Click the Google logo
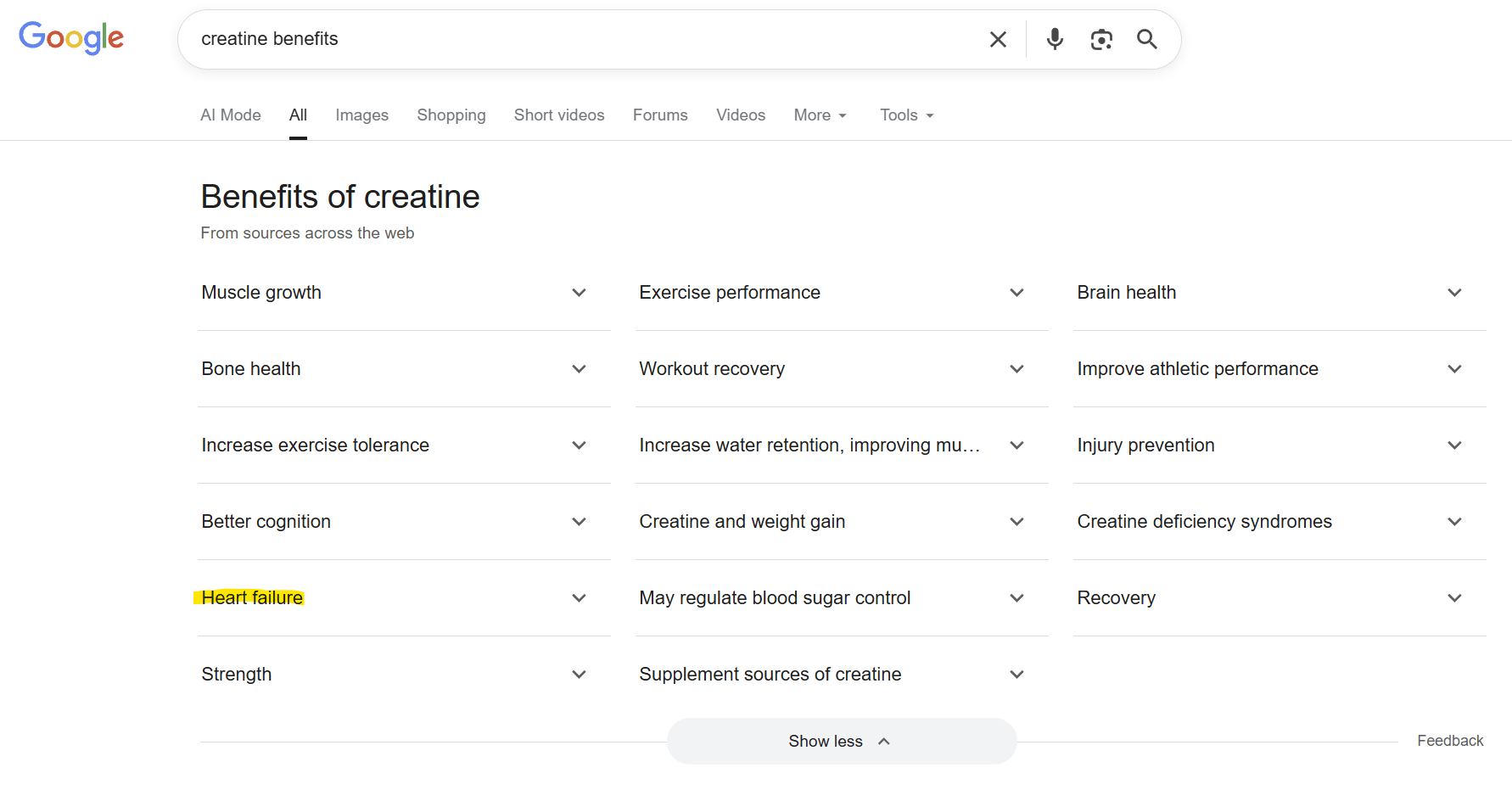Viewport: 1512px width, 790px height. point(71,38)
